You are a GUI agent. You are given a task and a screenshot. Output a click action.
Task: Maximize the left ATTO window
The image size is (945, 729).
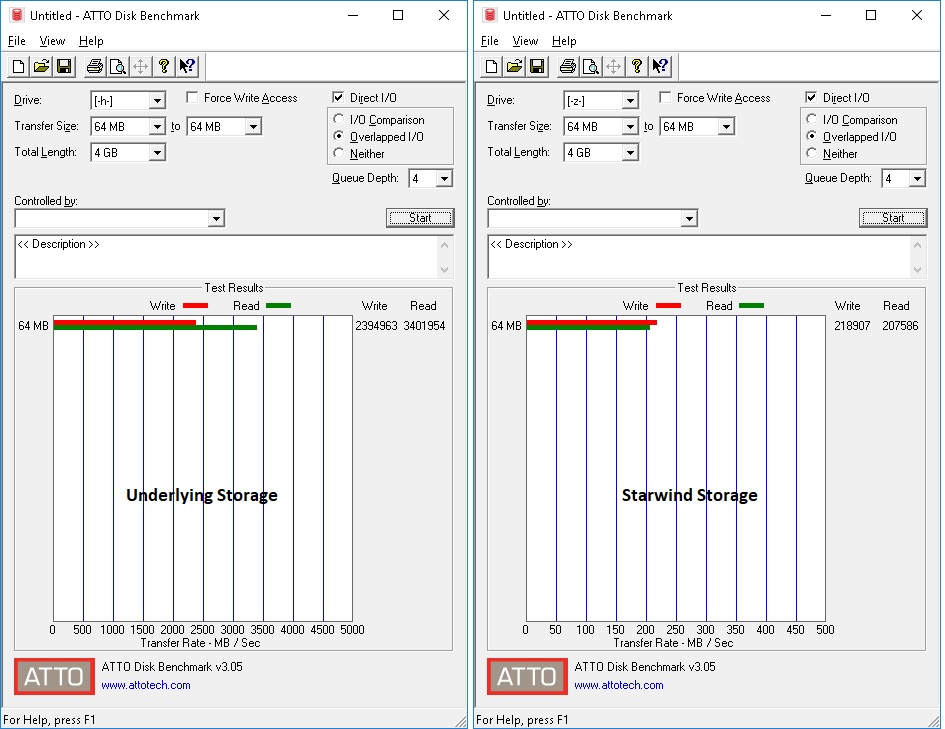[x=398, y=15]
